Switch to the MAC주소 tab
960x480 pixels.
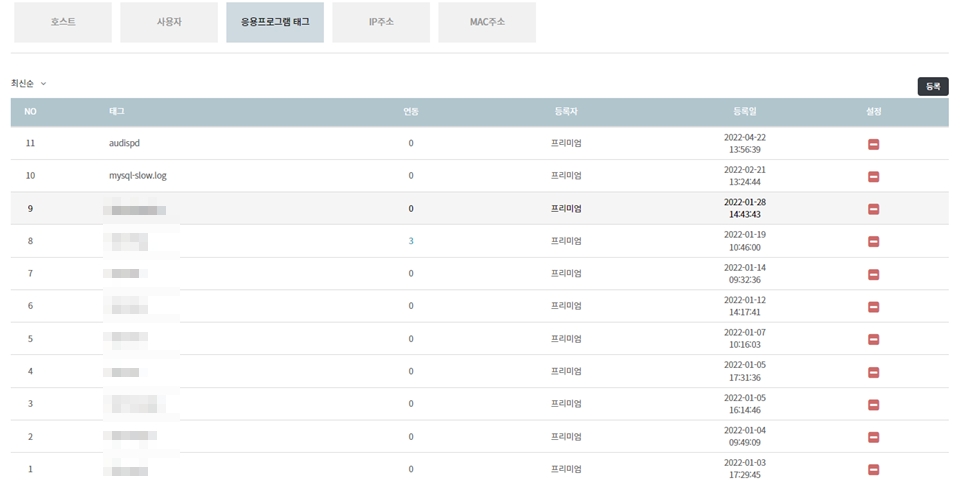coord(487,22)
